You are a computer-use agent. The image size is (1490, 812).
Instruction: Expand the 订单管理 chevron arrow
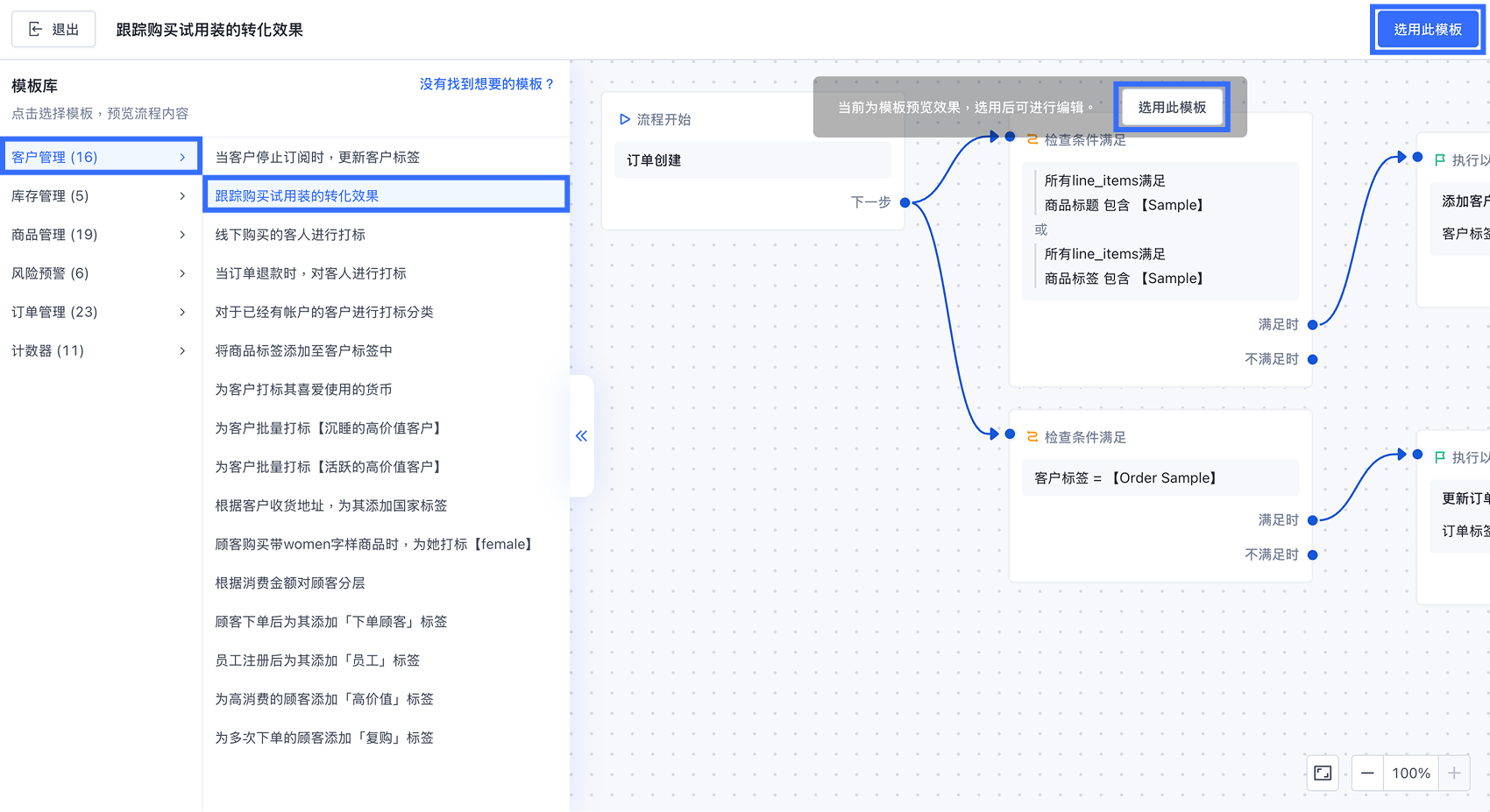(182, 312)
